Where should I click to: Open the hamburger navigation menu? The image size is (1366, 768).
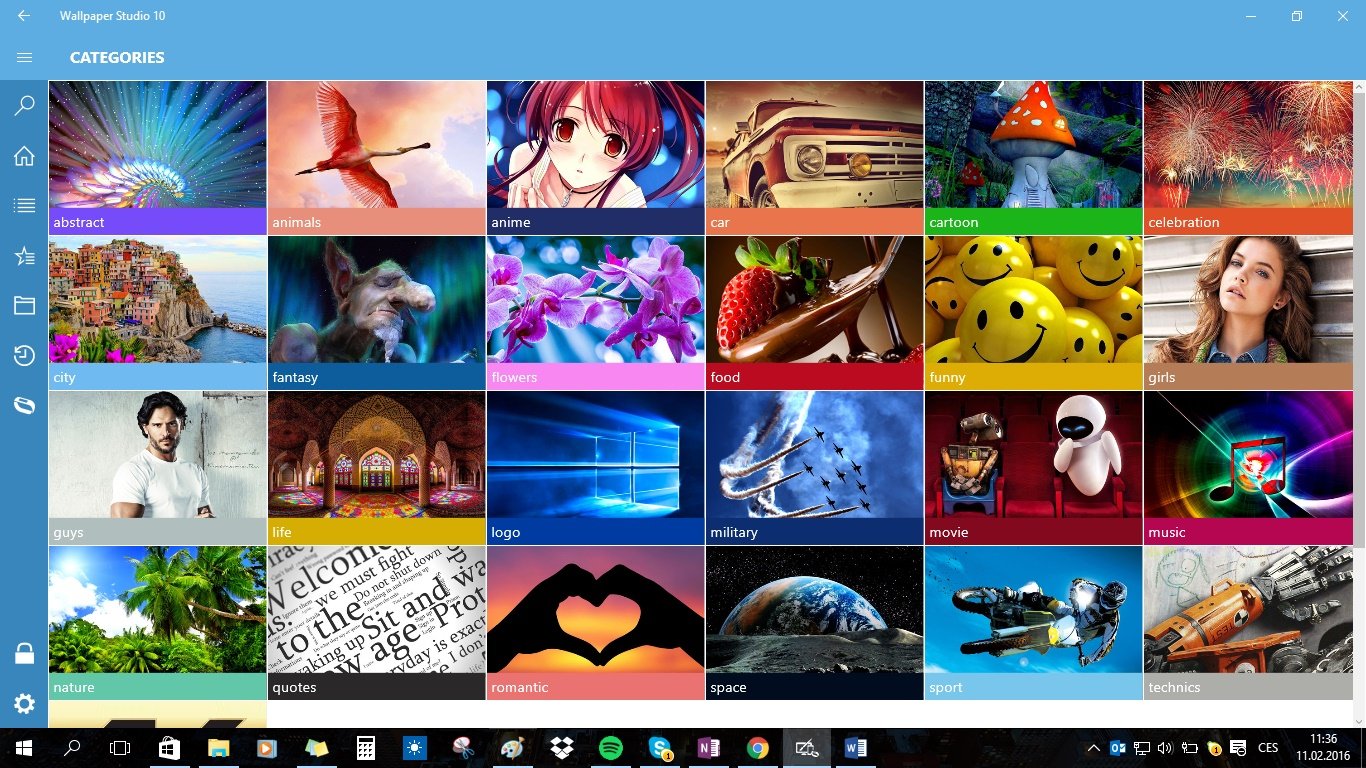pos(24,58)
